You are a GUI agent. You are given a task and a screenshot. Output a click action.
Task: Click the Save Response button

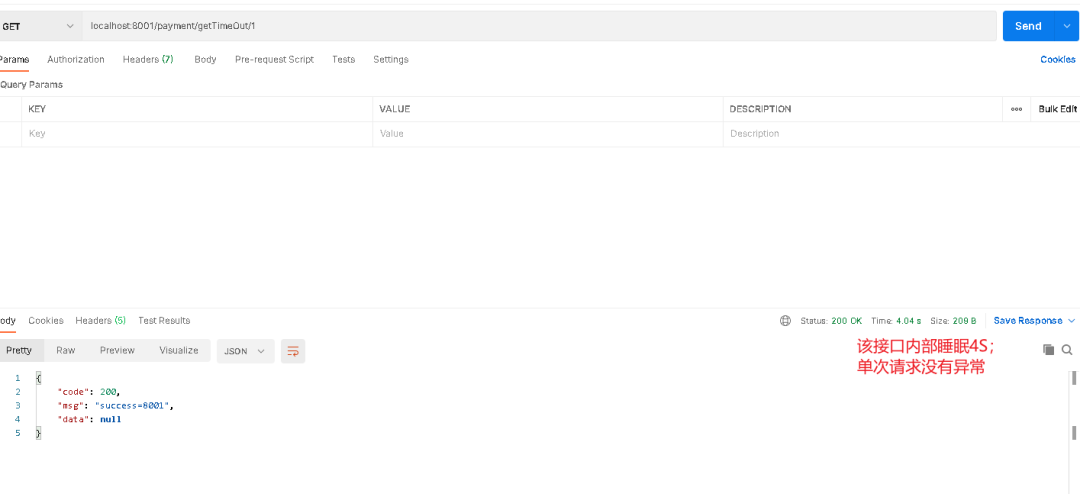(1028, 320)
